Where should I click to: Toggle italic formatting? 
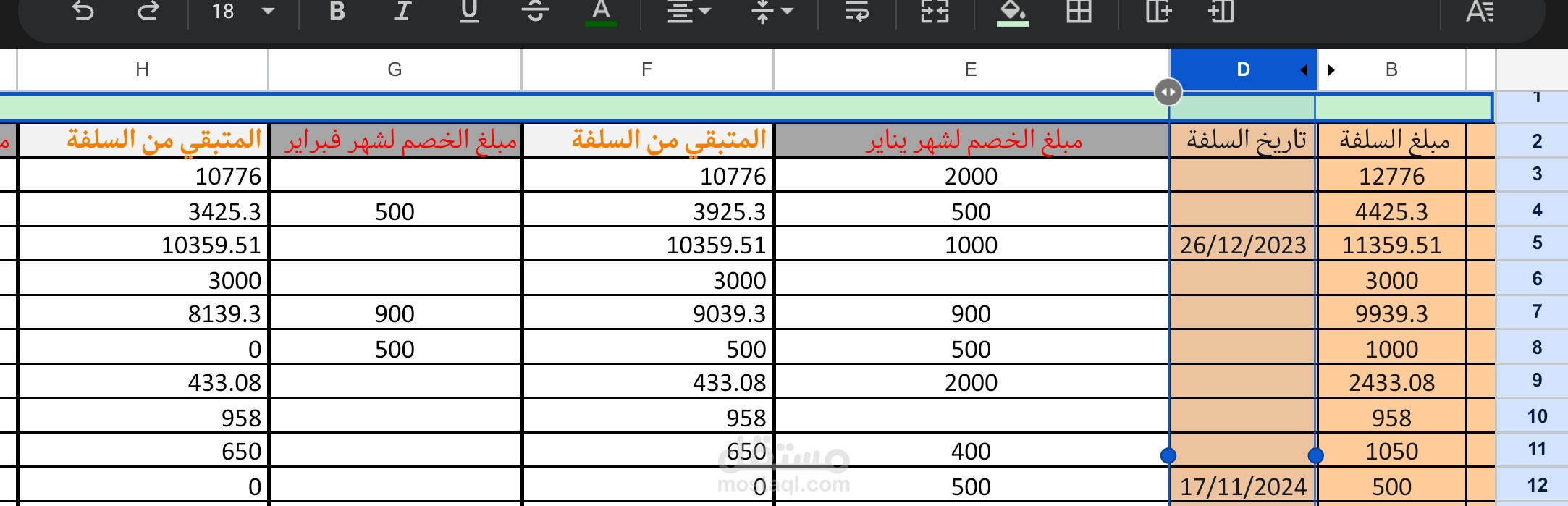pyautogui.click(x=402, y=12)
